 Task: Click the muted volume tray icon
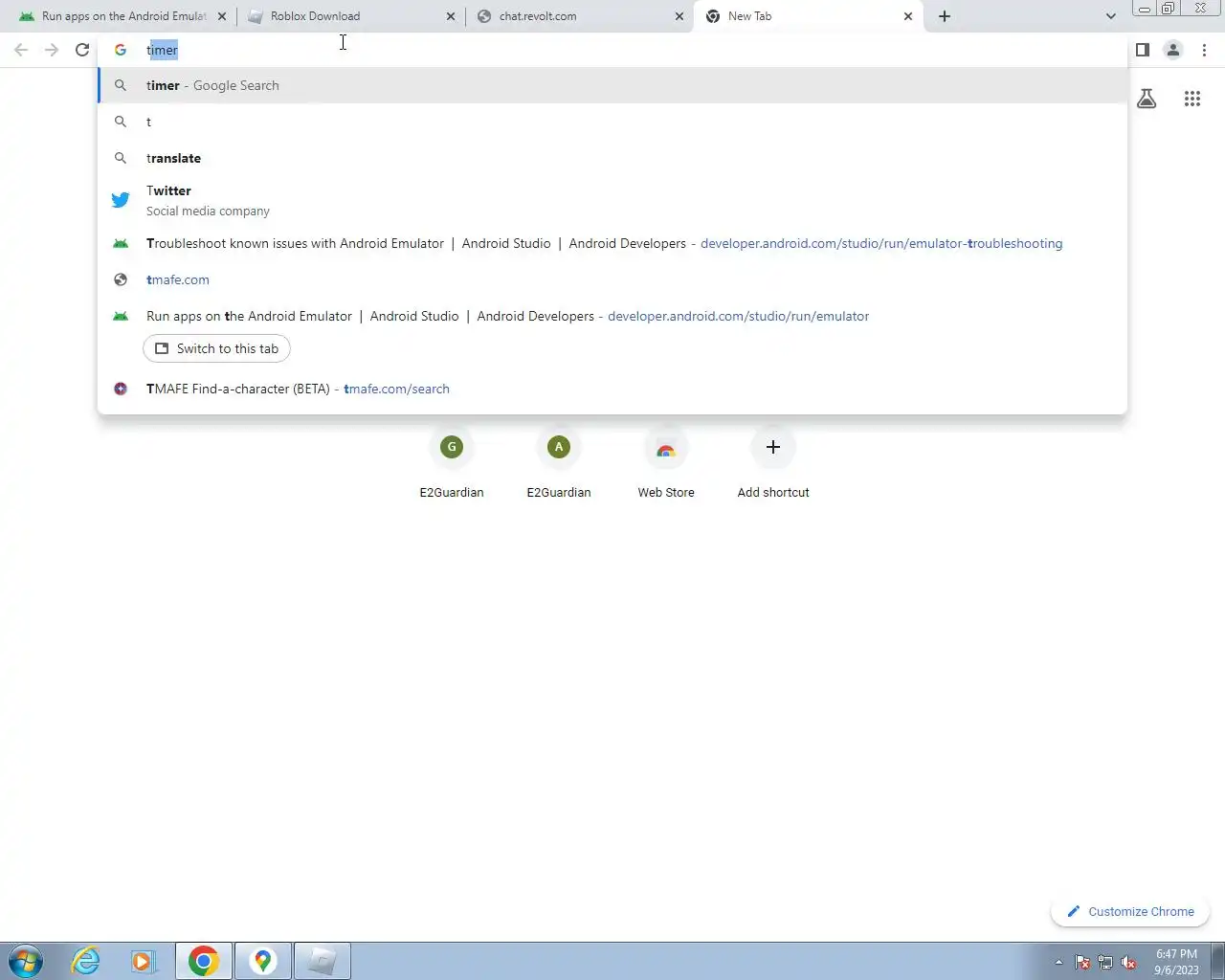pos(1129,963)
